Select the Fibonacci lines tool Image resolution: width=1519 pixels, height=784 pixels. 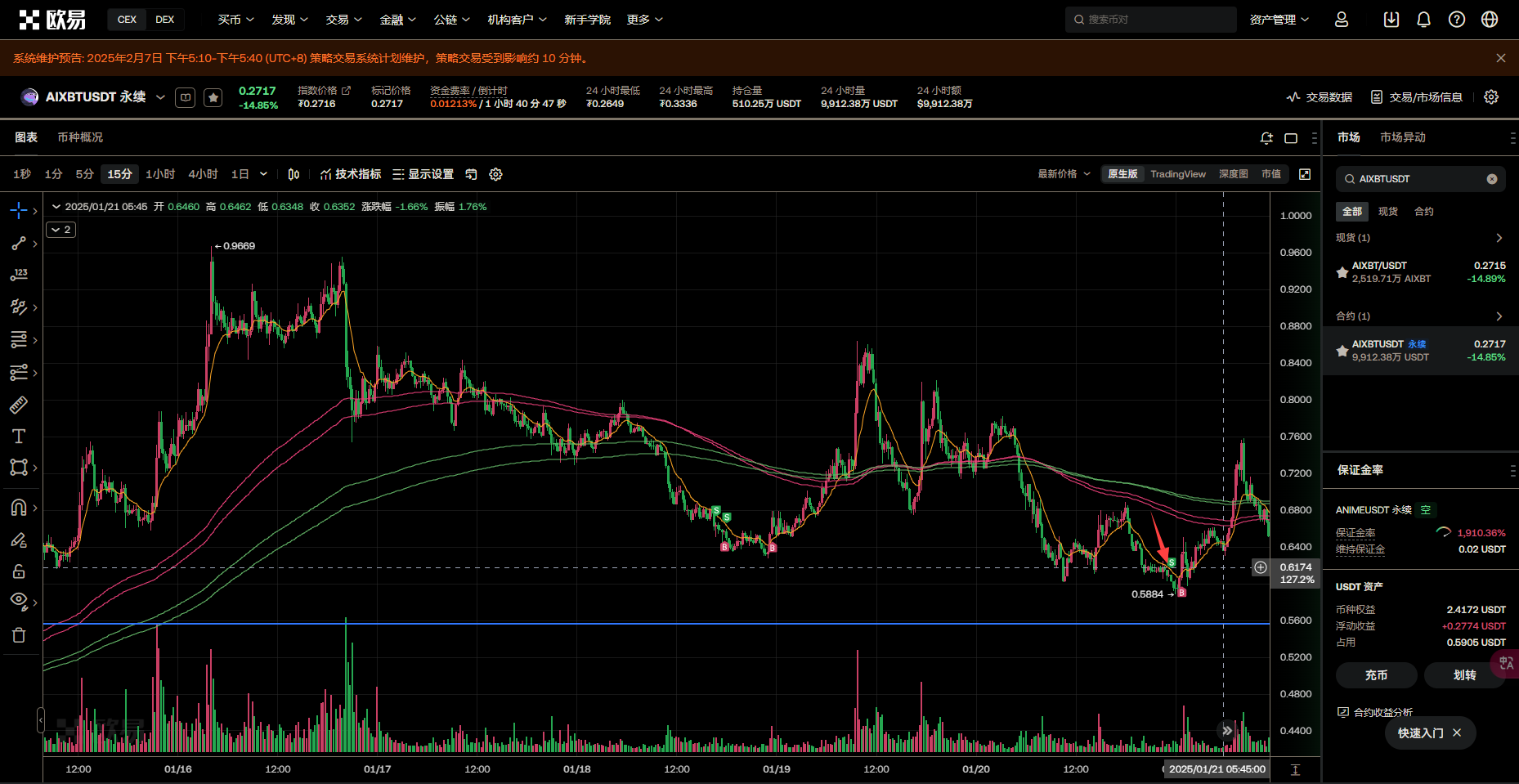click(x=18, y=339)
